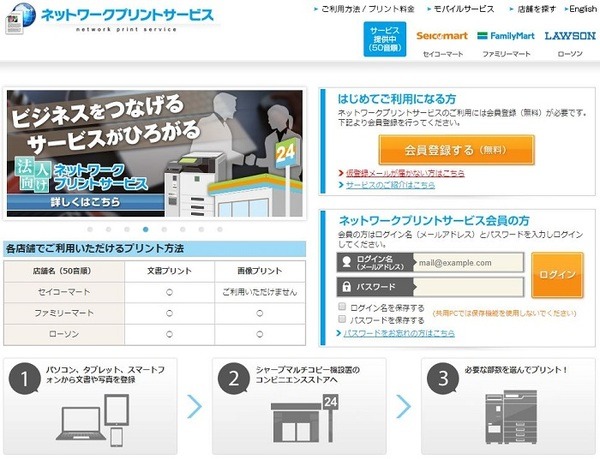Switch to English language link
This screenshot has width=600, height=459.
(x=582, y=9)
